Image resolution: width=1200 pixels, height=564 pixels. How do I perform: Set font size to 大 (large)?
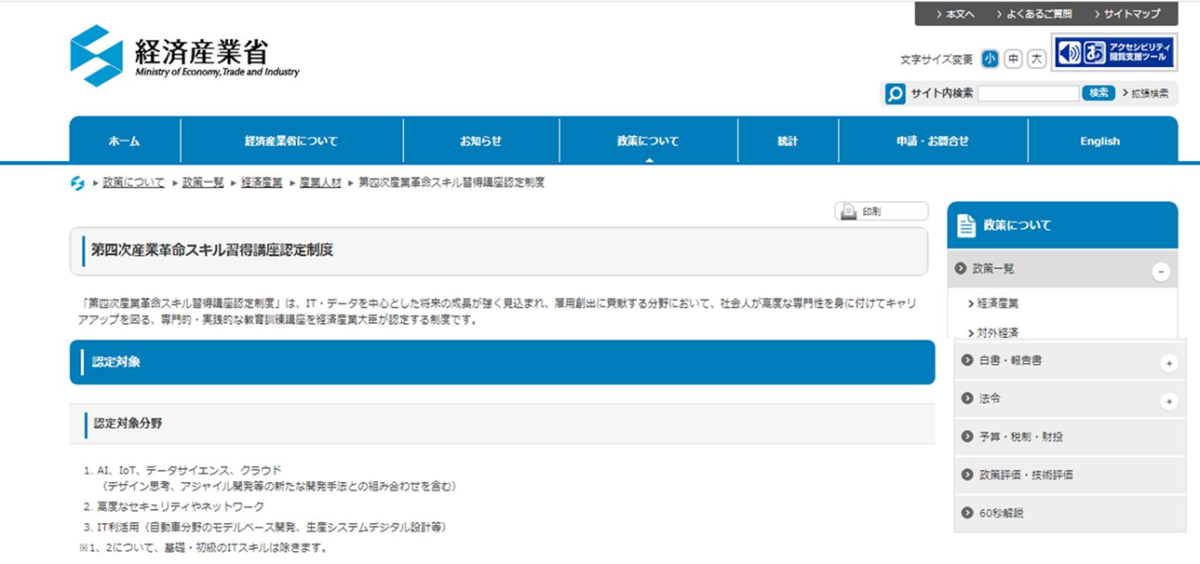pos(1037,59)
